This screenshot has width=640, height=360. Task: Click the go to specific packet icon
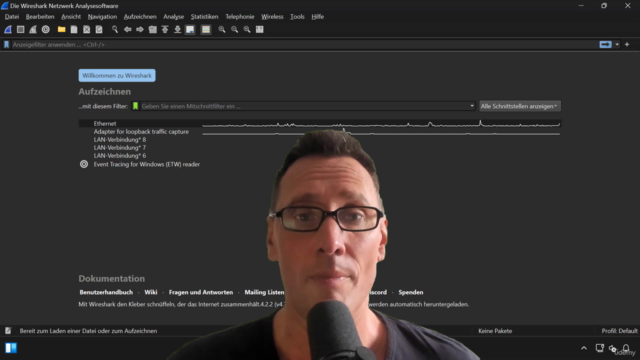153,29
